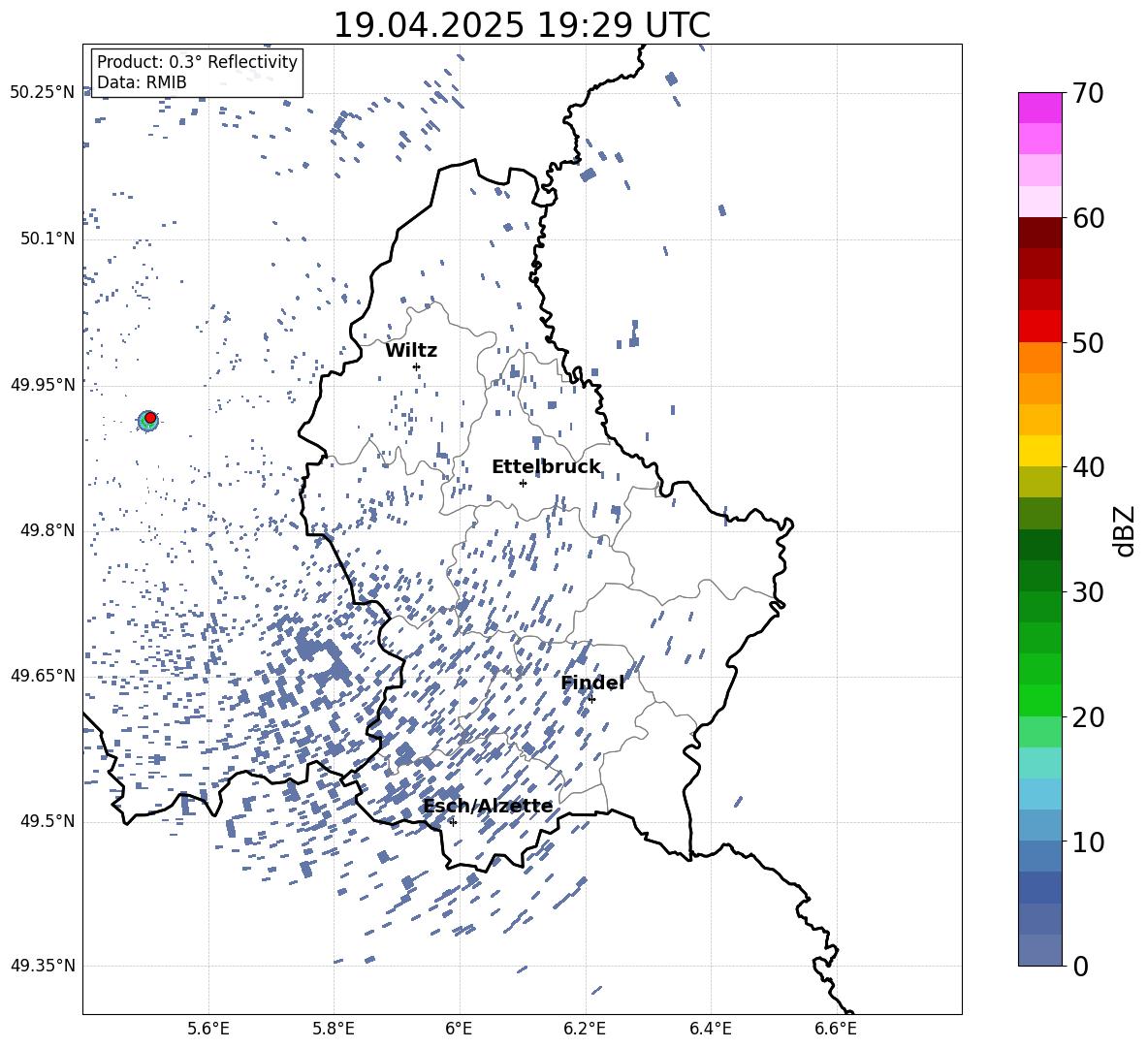Viewport: 1148px width, 1048px height.
Task: Click the dBZ colorbar axis label
Action: (1126, 530)
